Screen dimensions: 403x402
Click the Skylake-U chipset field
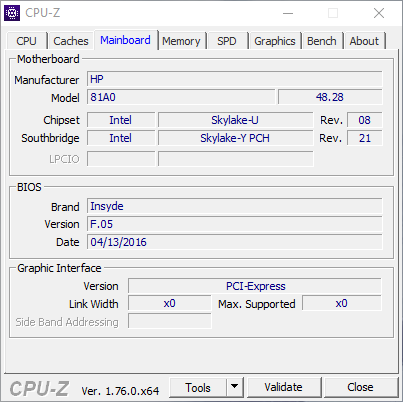tap(235, 120)
